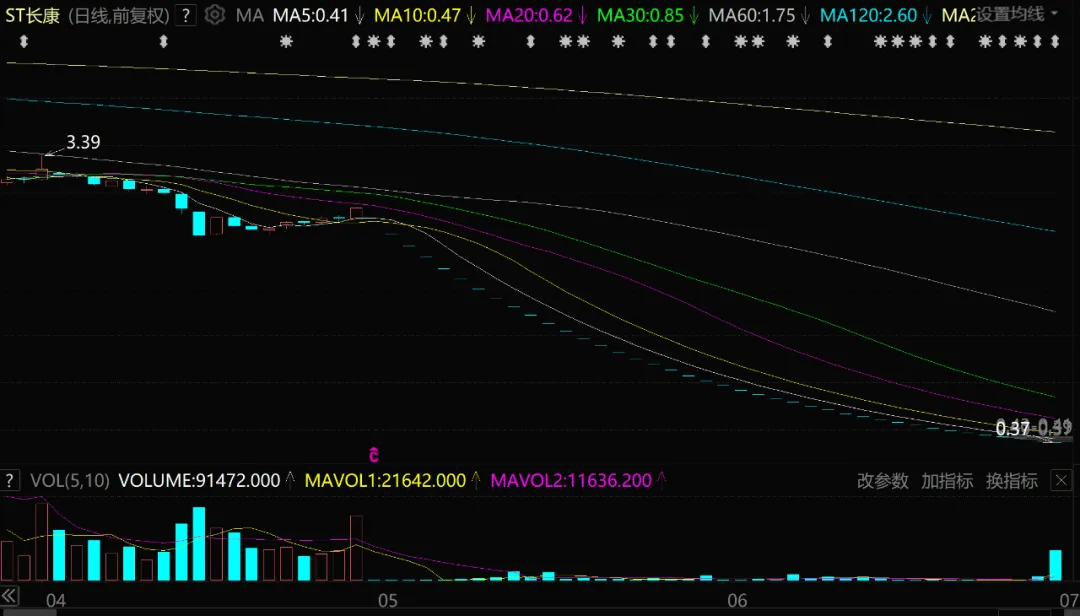Select MA120:2.60 moving average value
The width and height of the screenshot is (1080, 616).
[869, 15]
